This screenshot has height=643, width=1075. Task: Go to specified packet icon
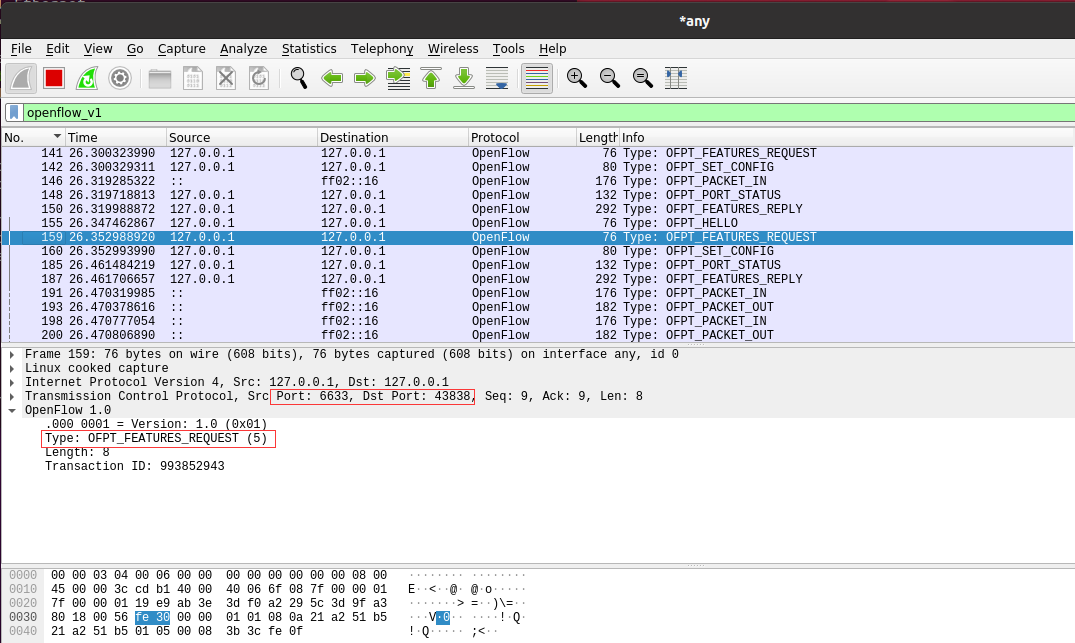398,78
